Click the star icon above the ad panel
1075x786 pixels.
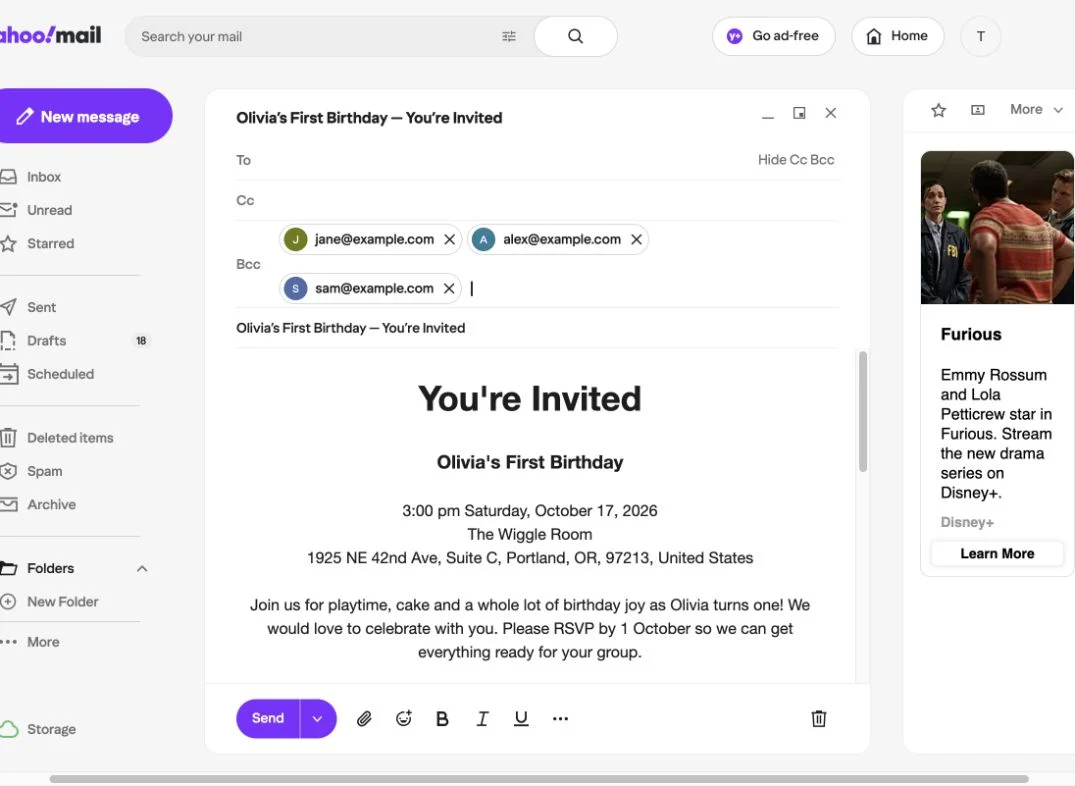[939, 110]
